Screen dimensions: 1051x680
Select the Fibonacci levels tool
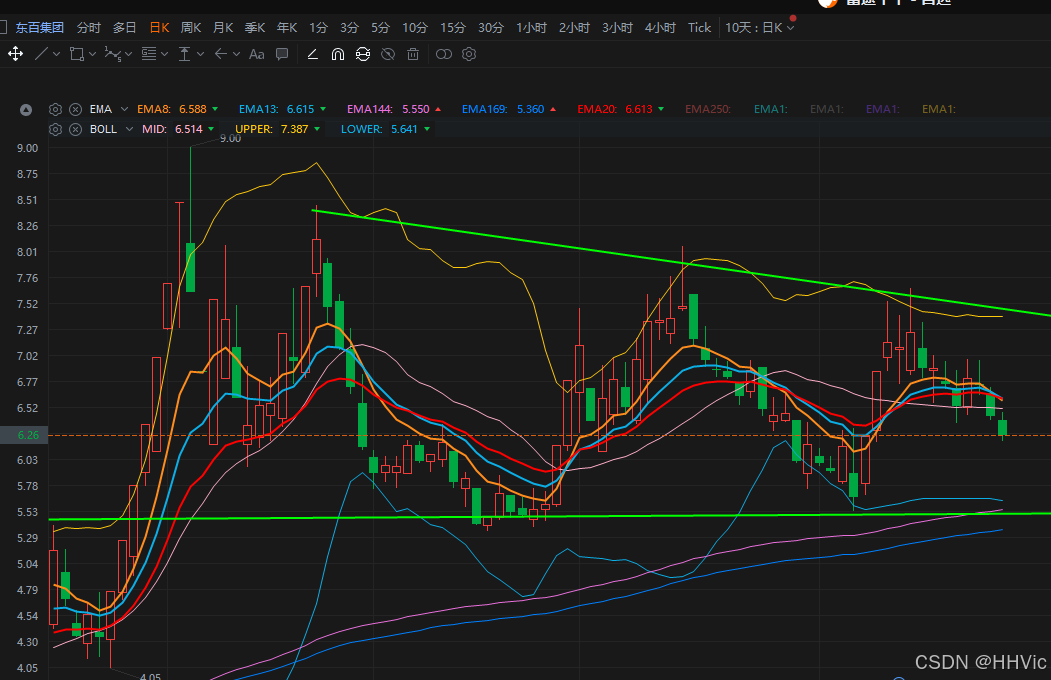[149, 54]
